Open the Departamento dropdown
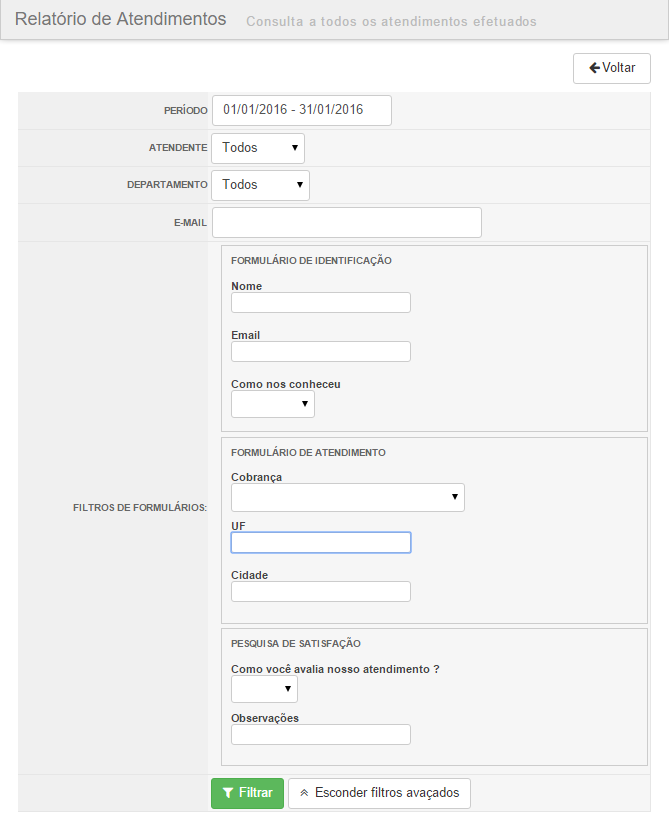 260,185
